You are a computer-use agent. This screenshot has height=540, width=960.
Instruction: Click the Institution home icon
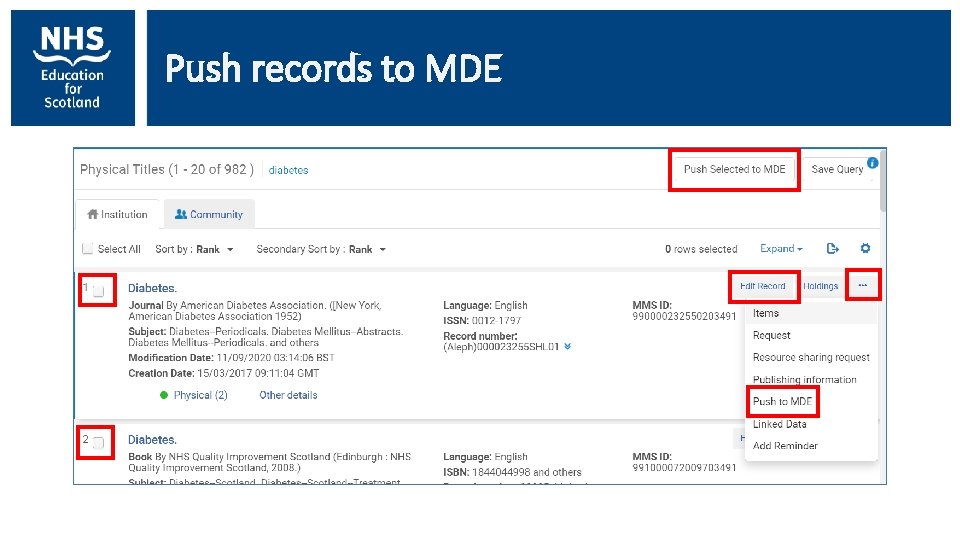(92, 214)
